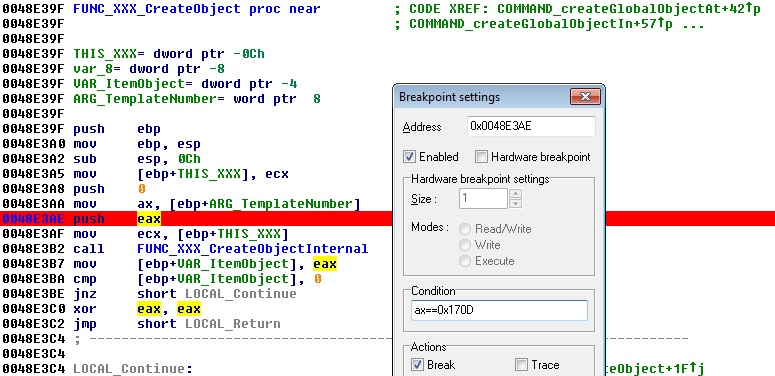Click 'mov ax, [ebp+ARG_TemplateNumber]' instruction
The width and height of the screenshot is (775, 376).
217,204
